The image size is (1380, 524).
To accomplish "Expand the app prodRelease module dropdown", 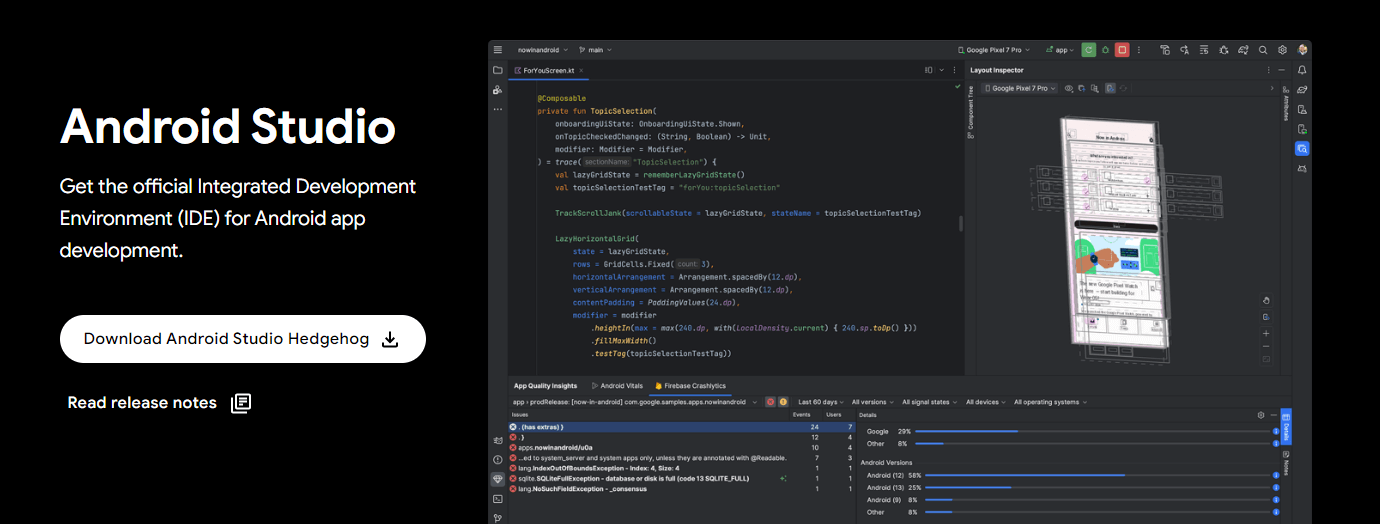I will (x=635, y=402).
